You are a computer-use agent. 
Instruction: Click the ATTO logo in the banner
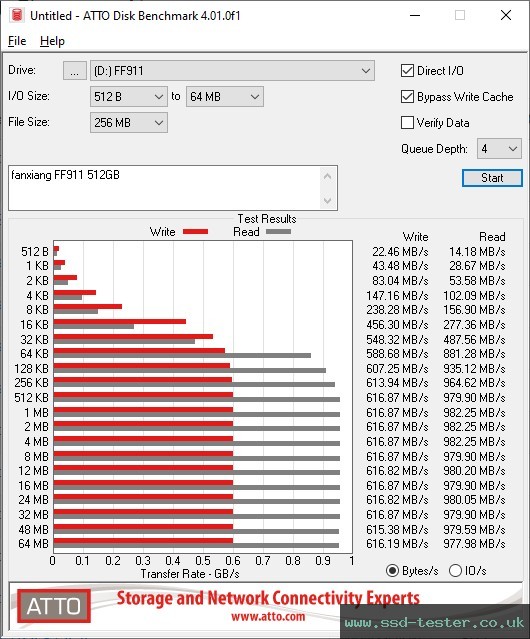click(x=54, y=606)
